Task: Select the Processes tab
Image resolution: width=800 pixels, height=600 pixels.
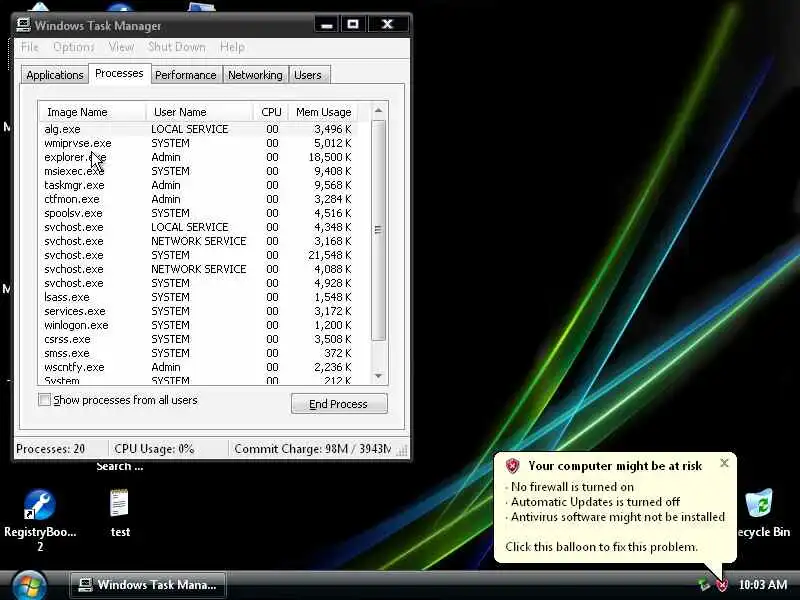Action: point(119,73)
